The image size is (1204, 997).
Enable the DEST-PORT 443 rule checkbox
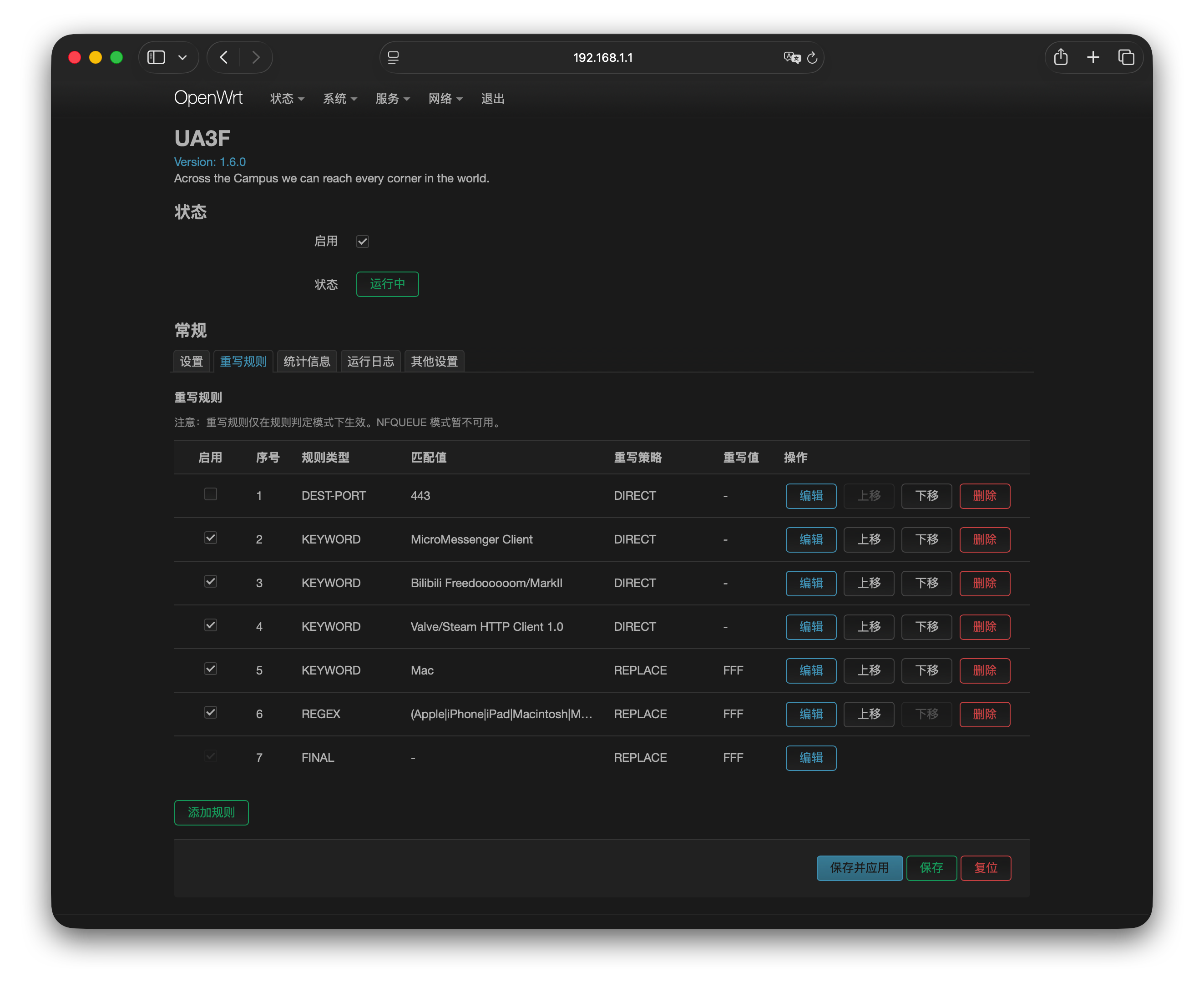pyautogui.click(x=210, y=494)
